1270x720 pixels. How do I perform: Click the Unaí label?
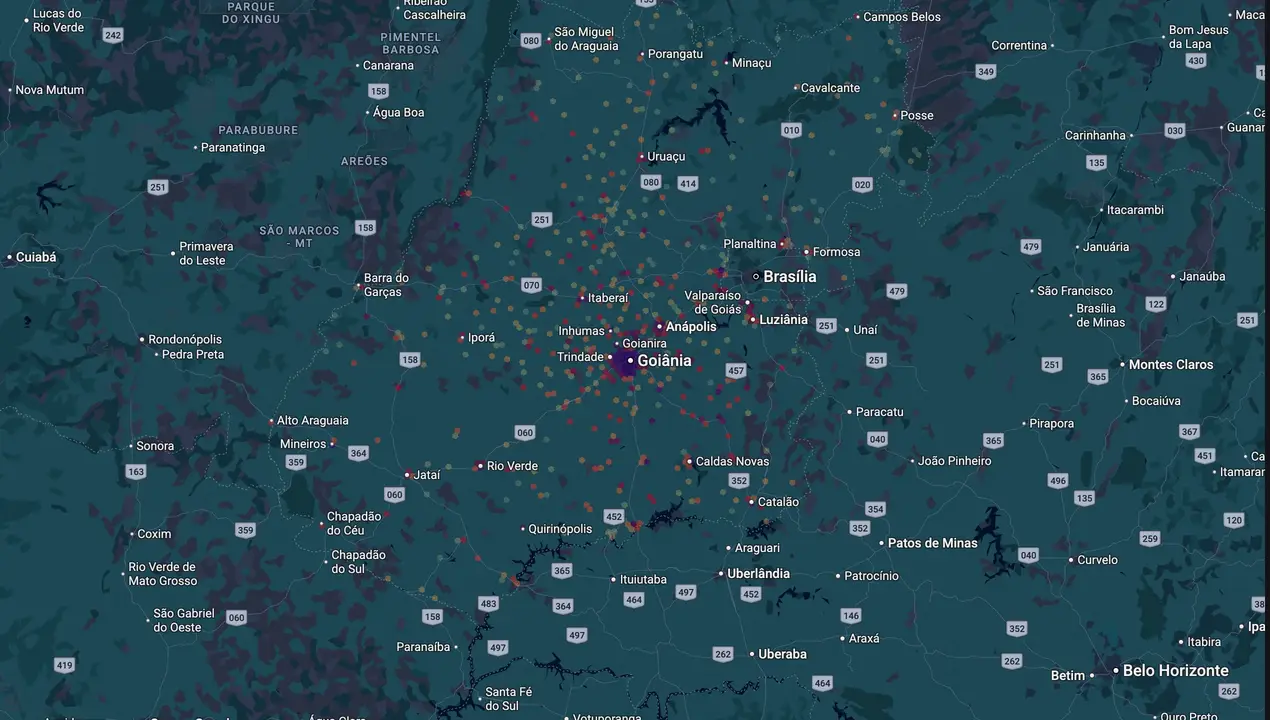pos(865,330)
